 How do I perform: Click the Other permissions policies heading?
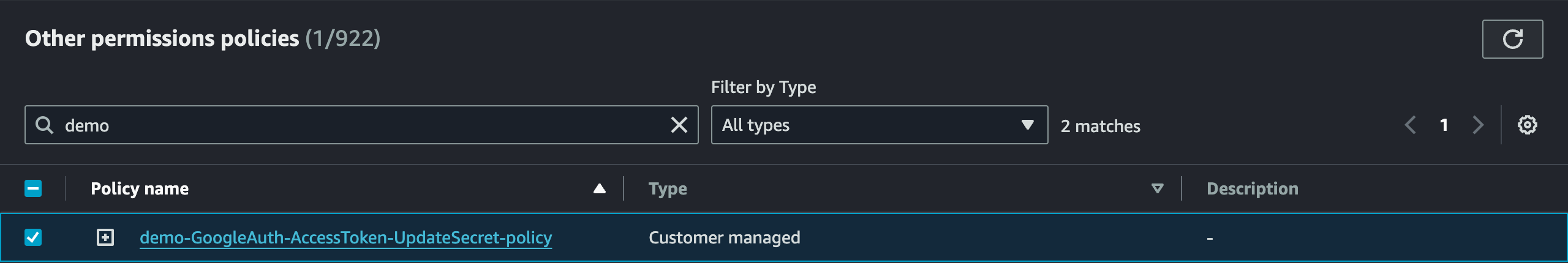pos(203,39)
